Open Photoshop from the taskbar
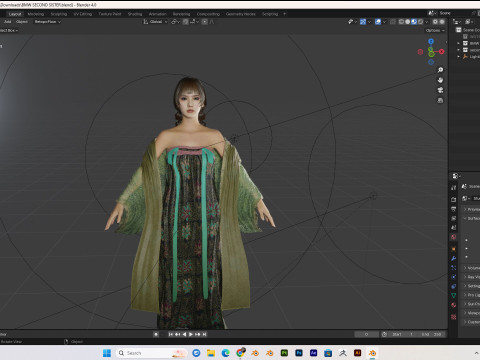480x360 pixels. (x=299, y=353)
